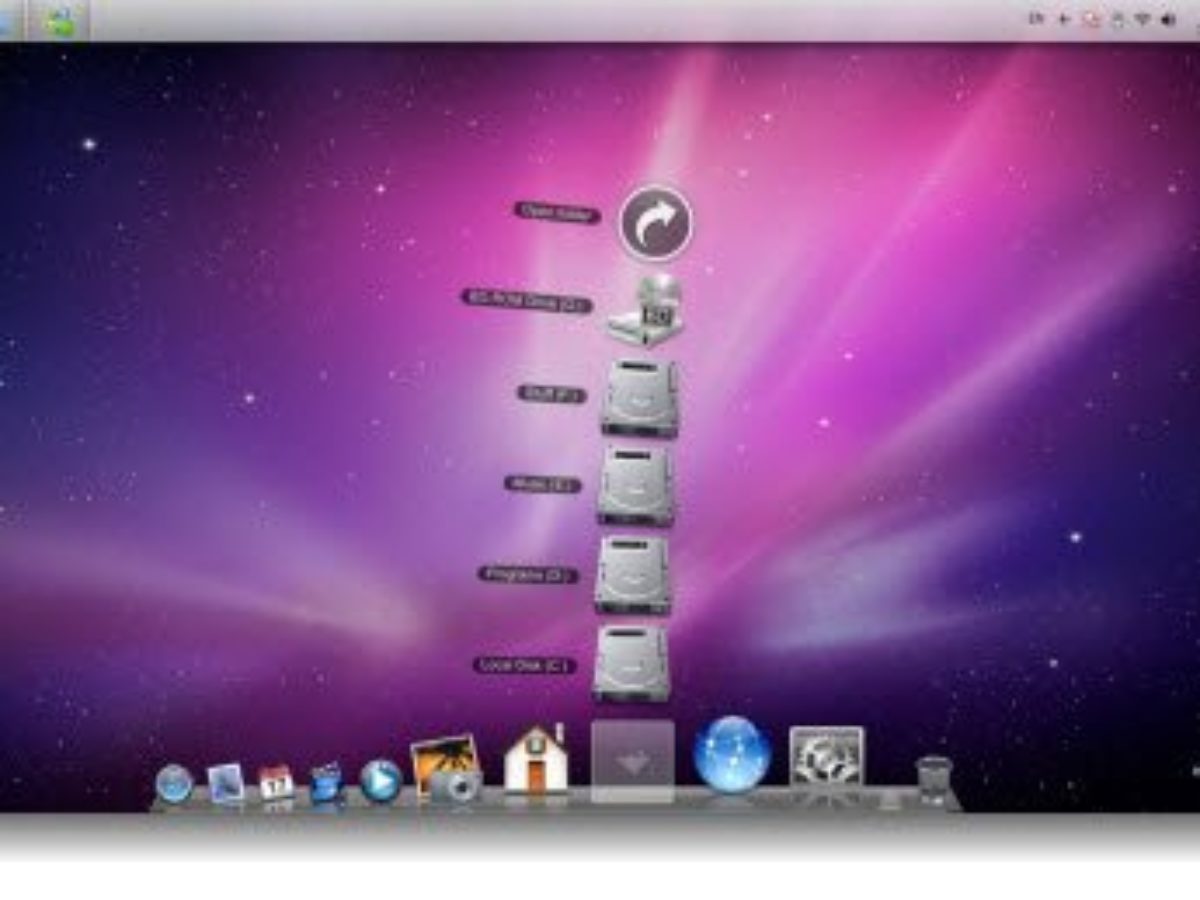Click the Music (E:) label
This screenshot has width=1200, height=900.
(542, 485)
